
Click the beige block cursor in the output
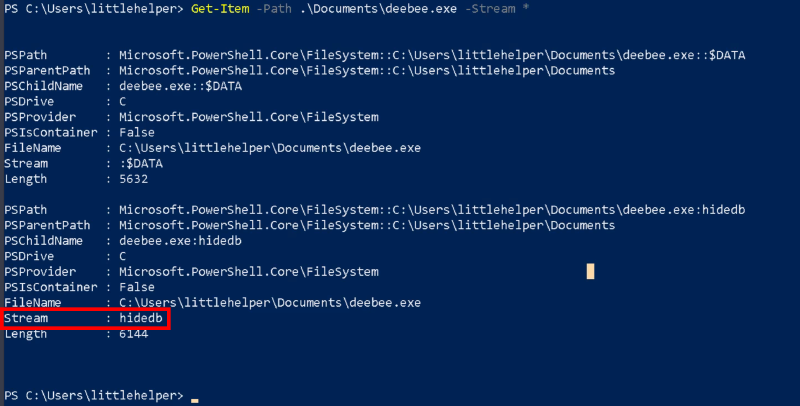[591, 271]
